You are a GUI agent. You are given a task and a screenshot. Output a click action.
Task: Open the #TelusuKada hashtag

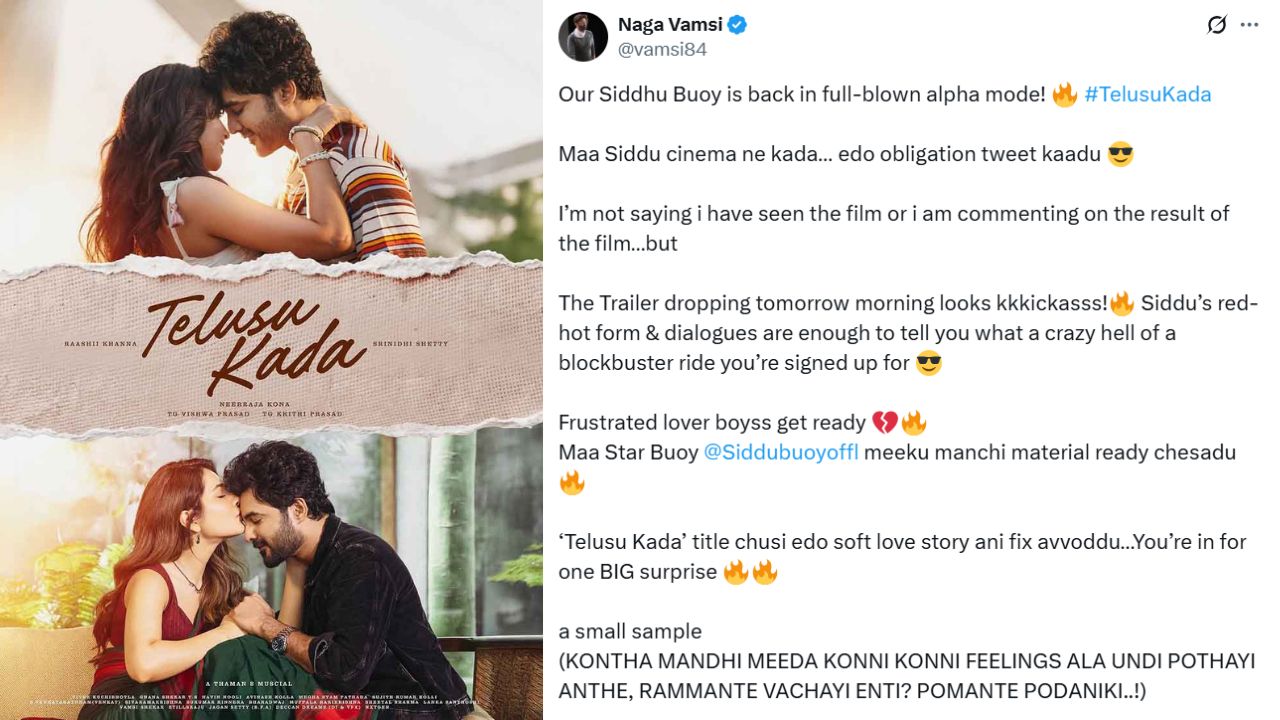pos(1148,95)
